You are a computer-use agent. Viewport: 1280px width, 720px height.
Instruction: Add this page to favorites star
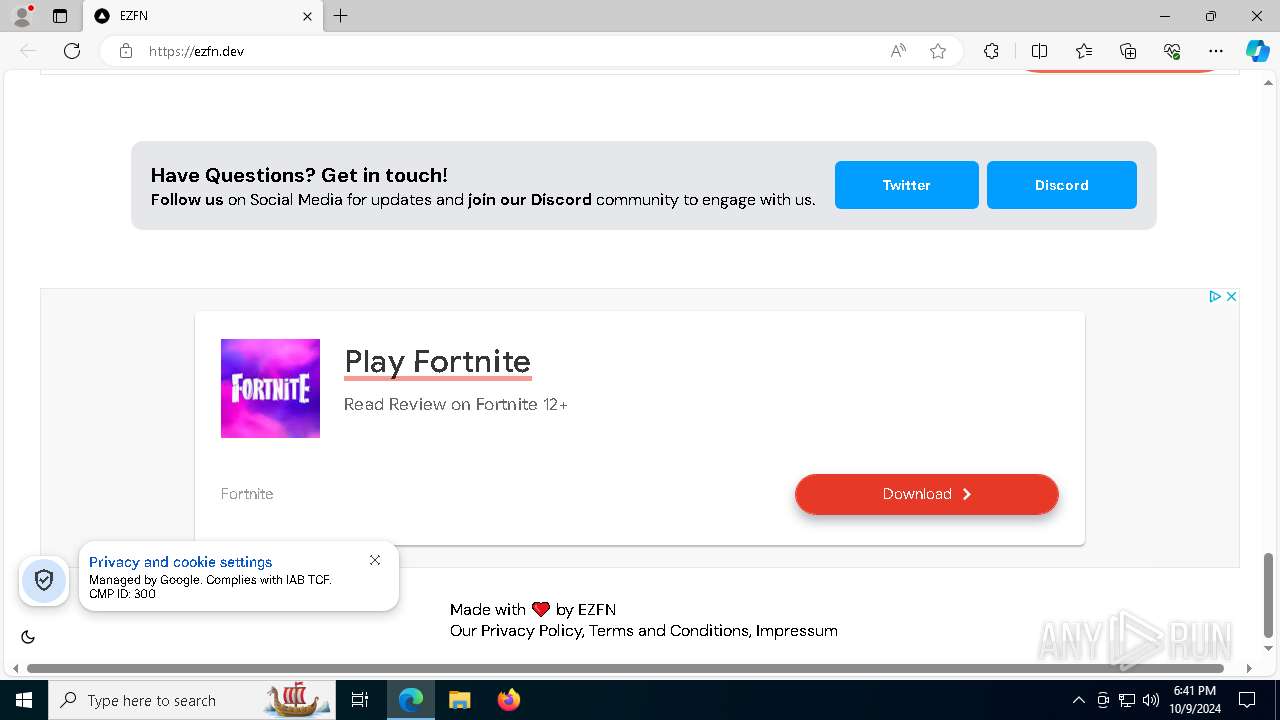pos(938,51)
